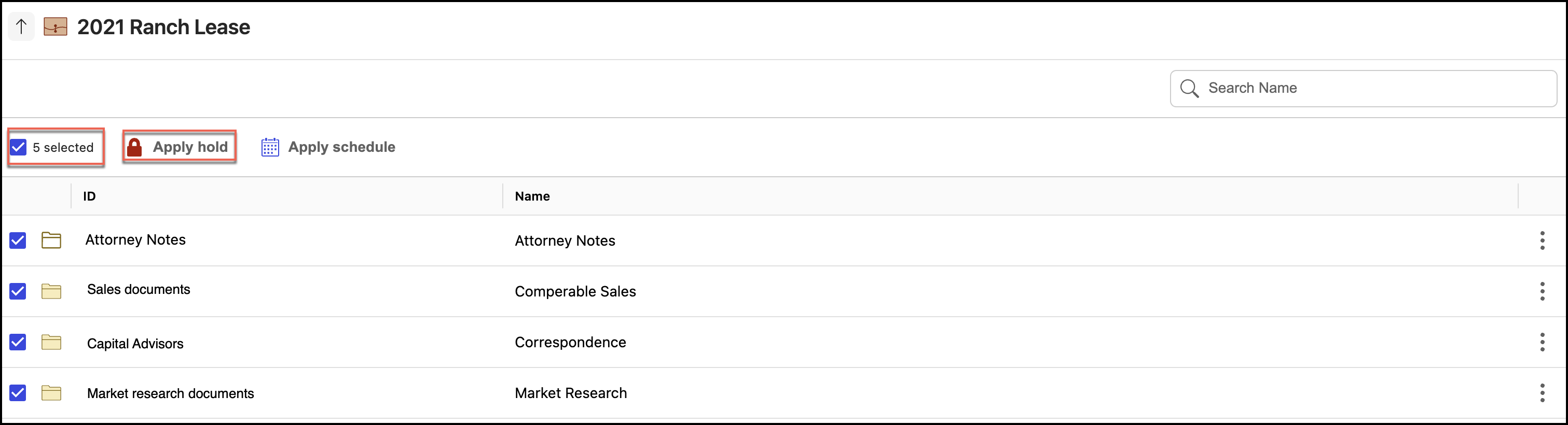Expand the Correspondence row three-dot menu
This screenshot has height=425, width=1568.
(x=1542, y=342)
